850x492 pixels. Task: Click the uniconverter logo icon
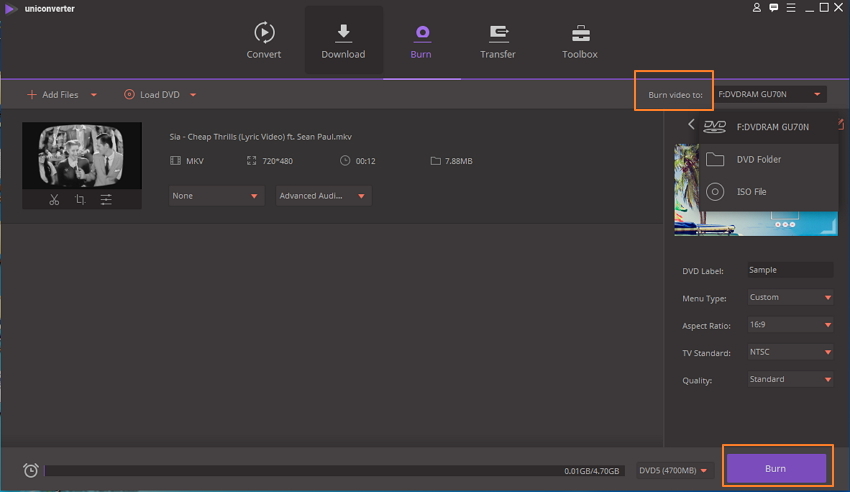(x=10, y=9)
